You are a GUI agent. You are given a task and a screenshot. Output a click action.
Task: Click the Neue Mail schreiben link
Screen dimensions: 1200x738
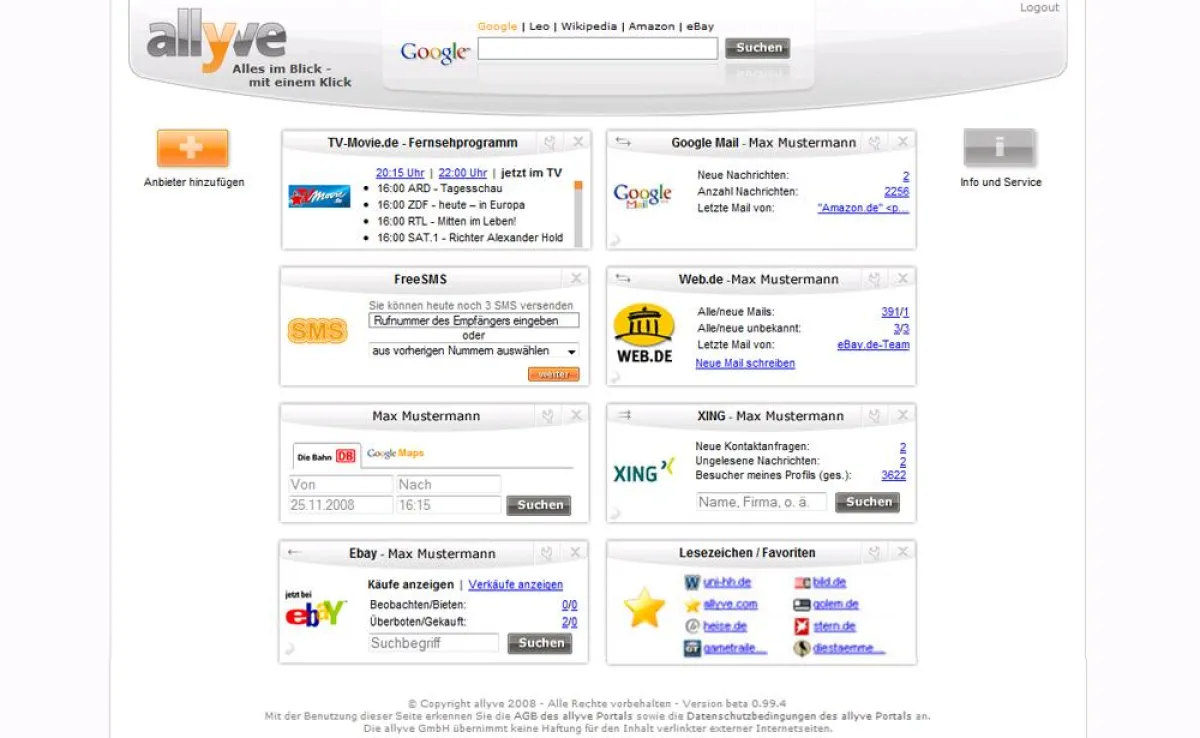tap(745, 364)
